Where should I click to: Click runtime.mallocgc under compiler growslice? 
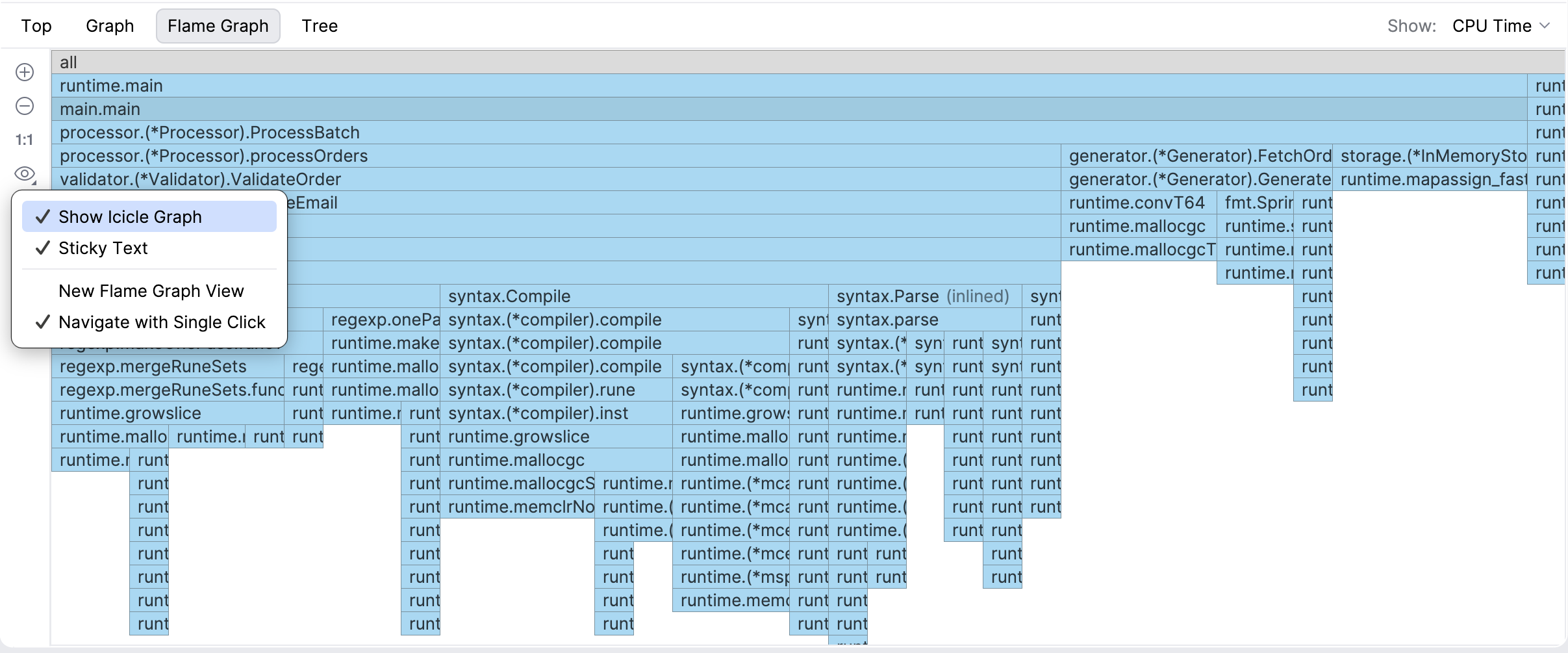click(x=556, y=460)
